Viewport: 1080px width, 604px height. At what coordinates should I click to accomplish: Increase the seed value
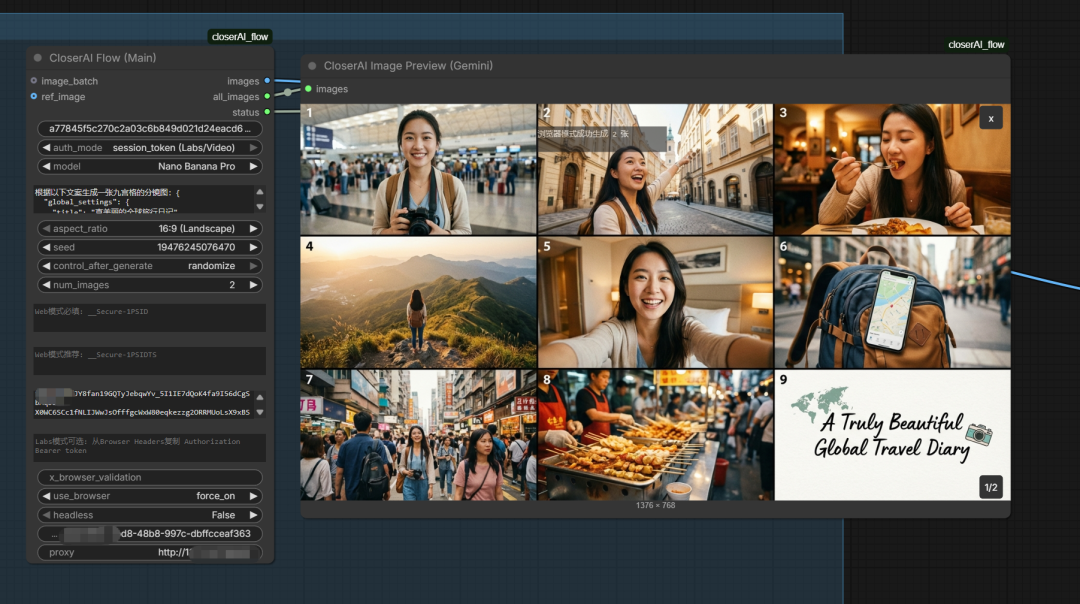[x=253, y=247]
